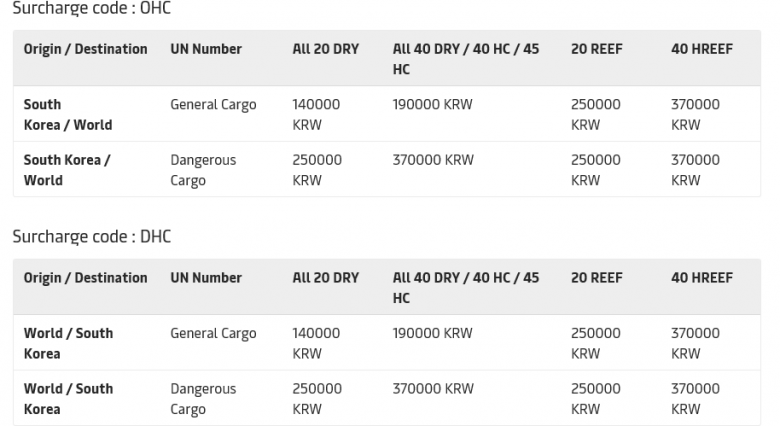The width and height of the screenshot is (780, 426).
Task: Click OHC 'All 40 DRY / 40 HC / 45 HC' header
Action: coord(466,59)
